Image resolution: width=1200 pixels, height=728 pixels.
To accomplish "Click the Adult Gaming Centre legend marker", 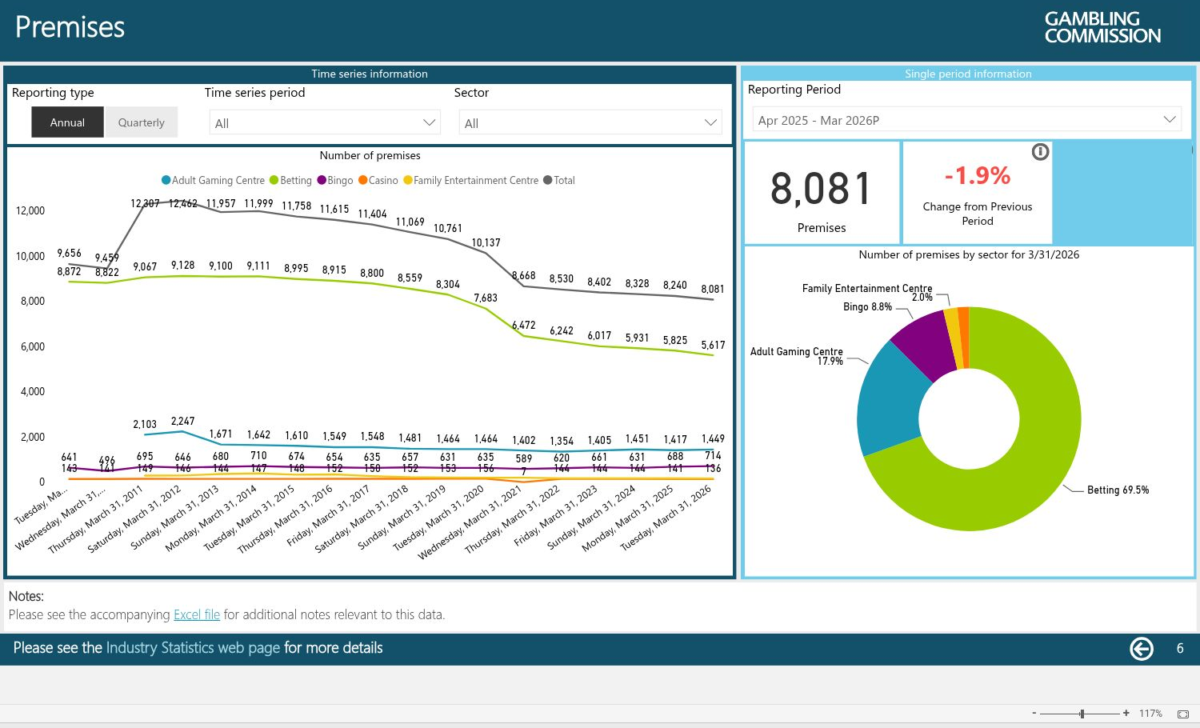I will point(166,181).
